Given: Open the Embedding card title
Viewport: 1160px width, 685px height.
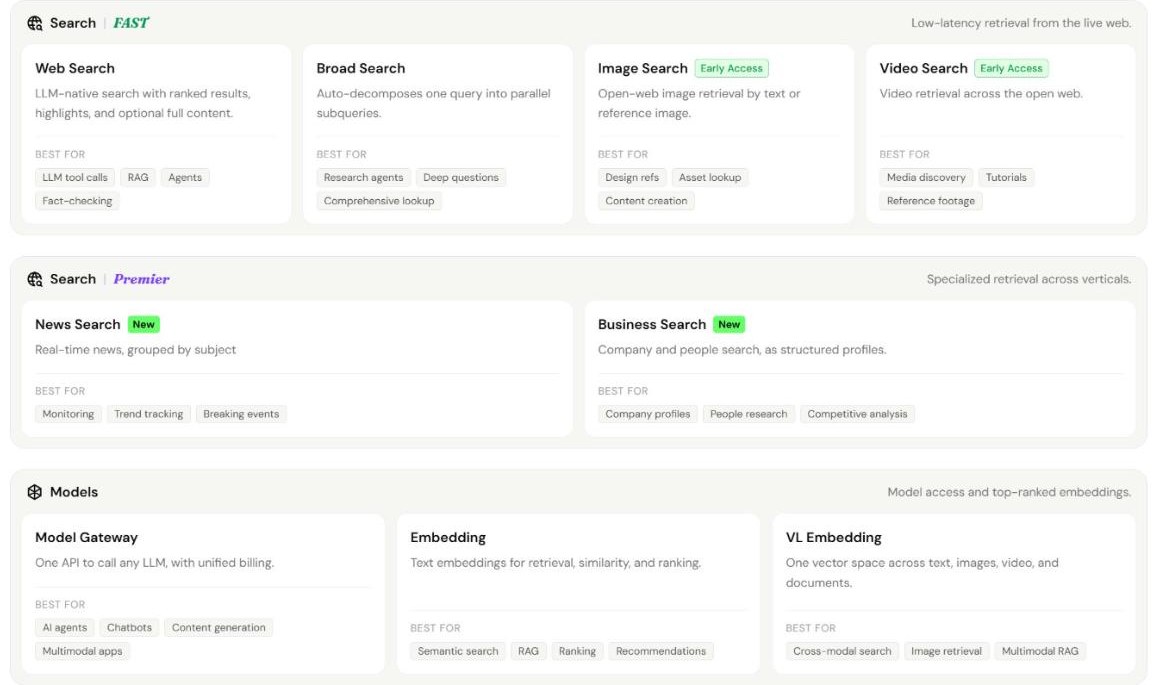Looking at the screenshot, I should tap(448, 537).
